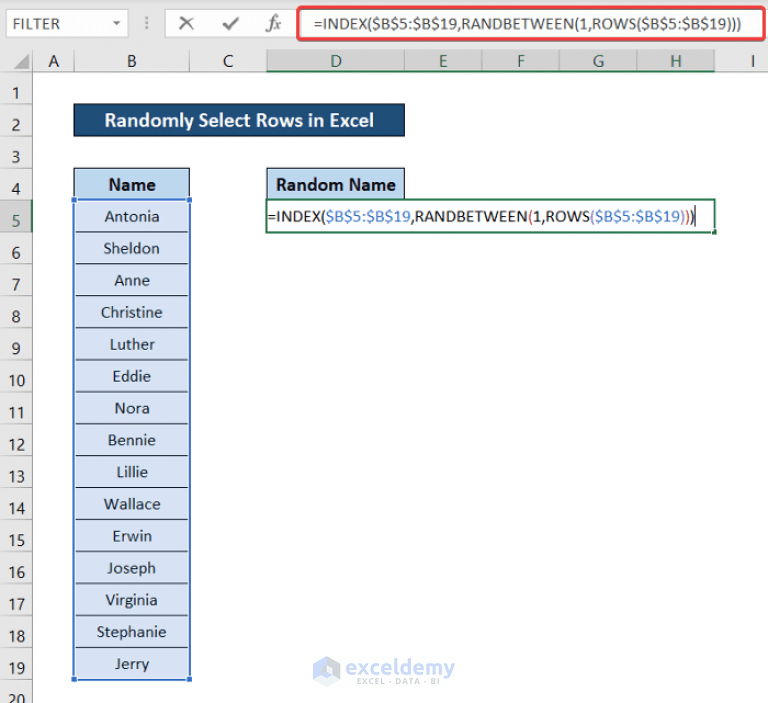This screenshot has height=703, width=768.
Task: Open Insert Function fx dialog
Action: pyautogui.click(x=273, y=23)
